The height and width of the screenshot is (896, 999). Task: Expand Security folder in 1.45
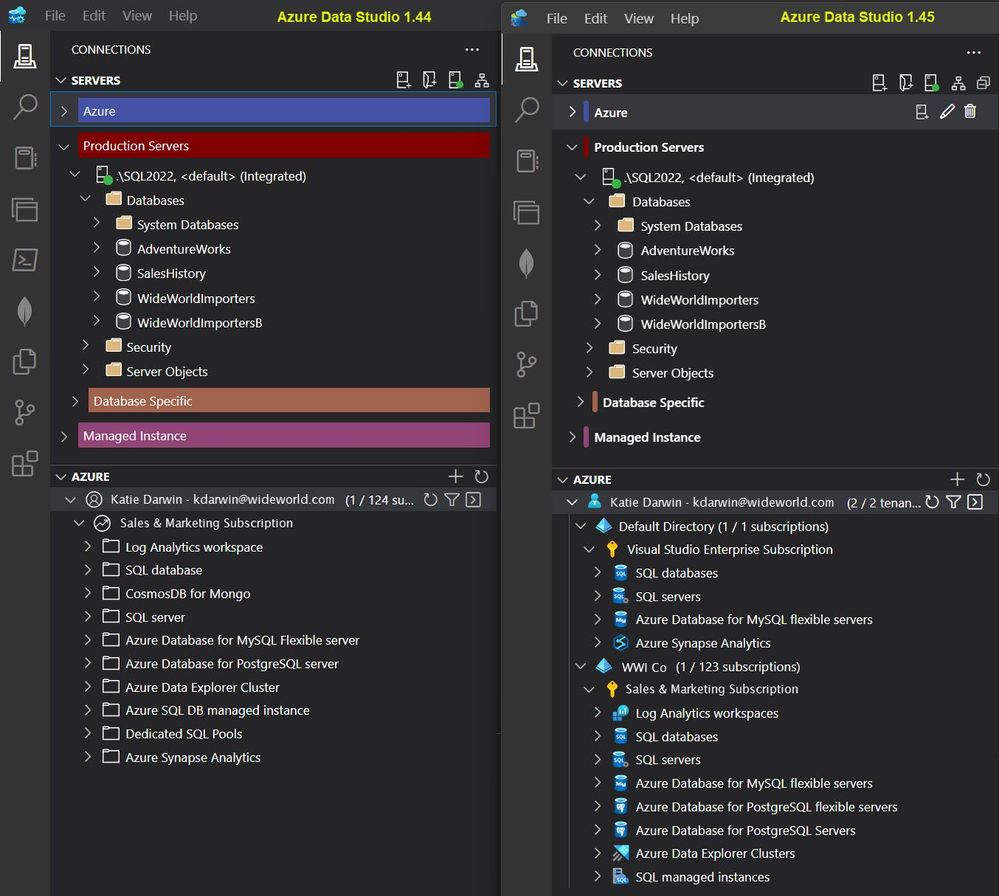click(x=589, y=348)
